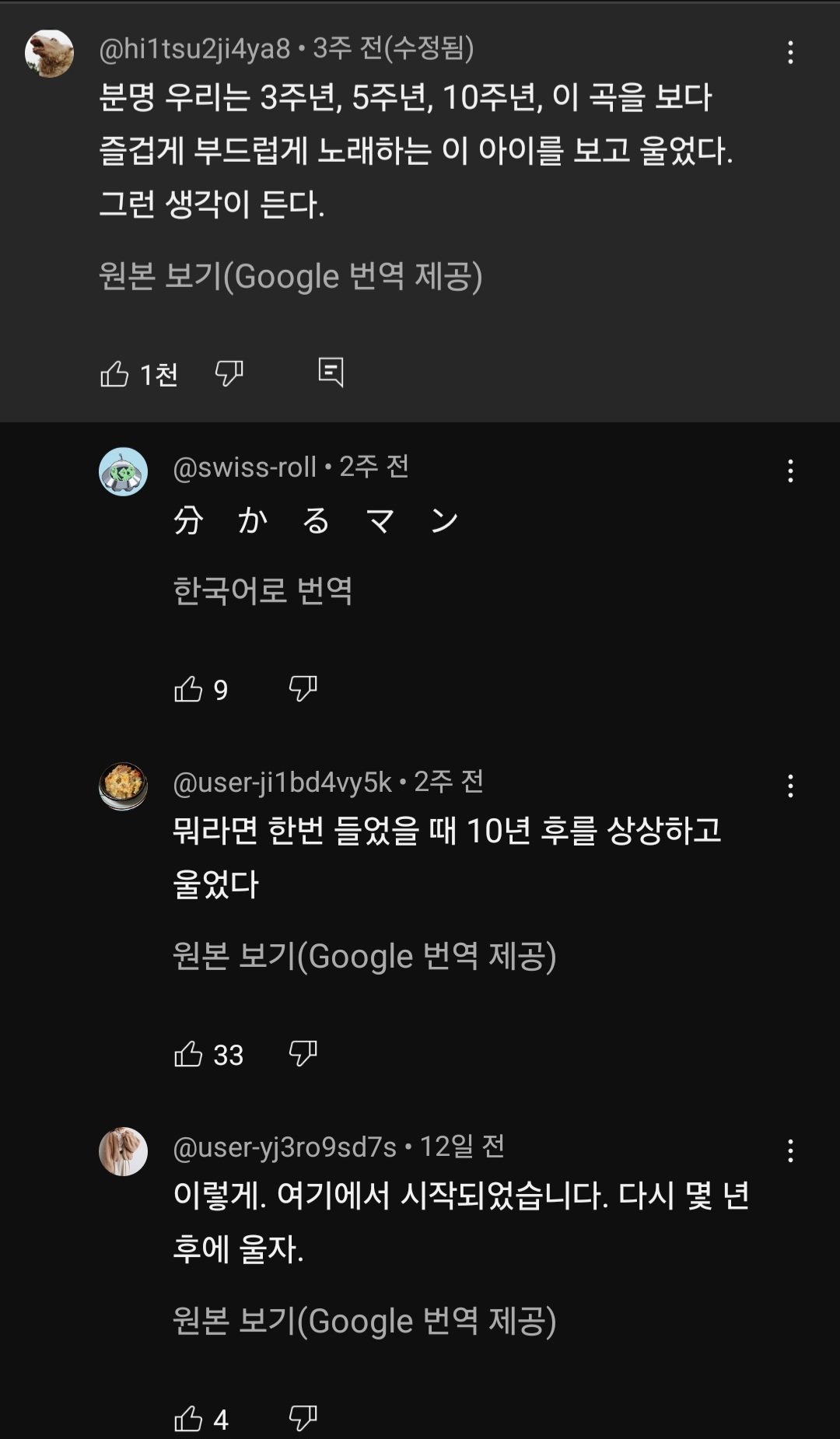840x1439 pixels.
Task: Open more options for @user-yj3ro9sd7s reply
Action: pyautogui.click(x=790, y=1150)
